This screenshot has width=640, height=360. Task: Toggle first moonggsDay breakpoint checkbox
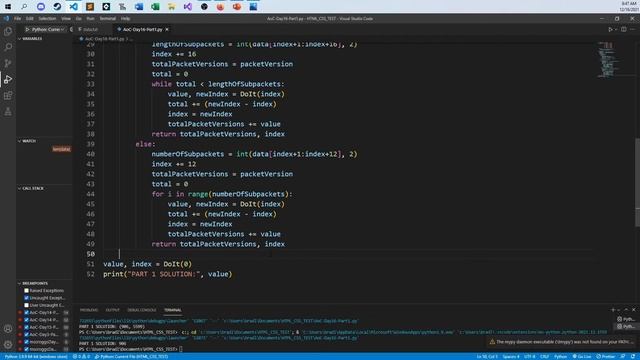pyautogui.click(x=27, y=342)
